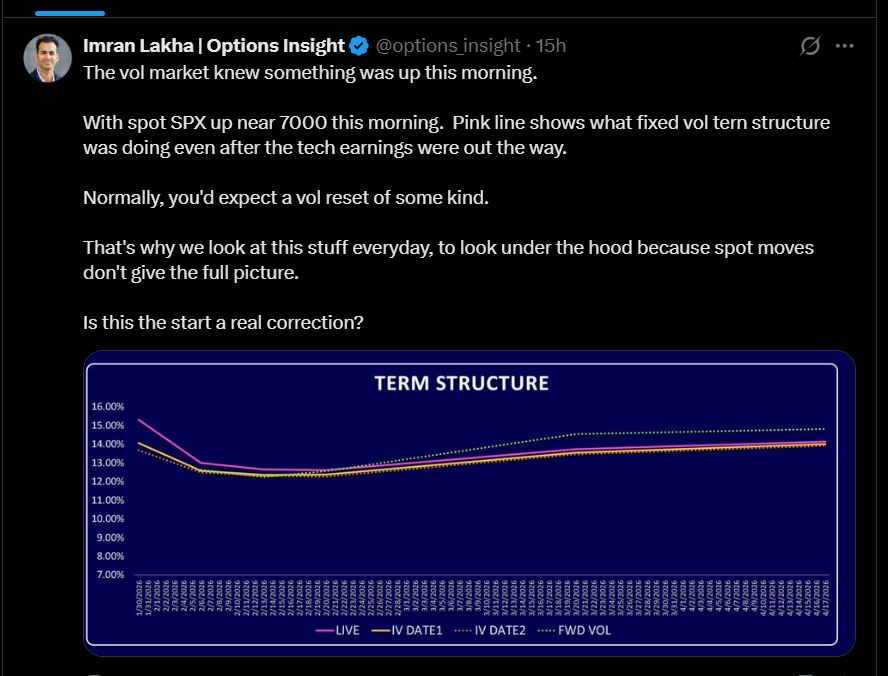Open Grok explain icon on tweet

tap(811, 46)
